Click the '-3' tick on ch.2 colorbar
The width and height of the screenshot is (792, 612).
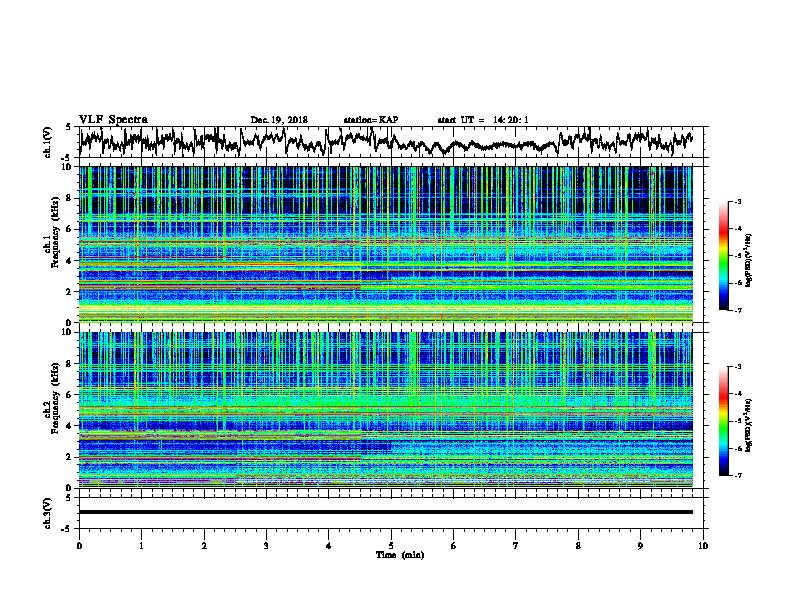[x=737, y=367]
